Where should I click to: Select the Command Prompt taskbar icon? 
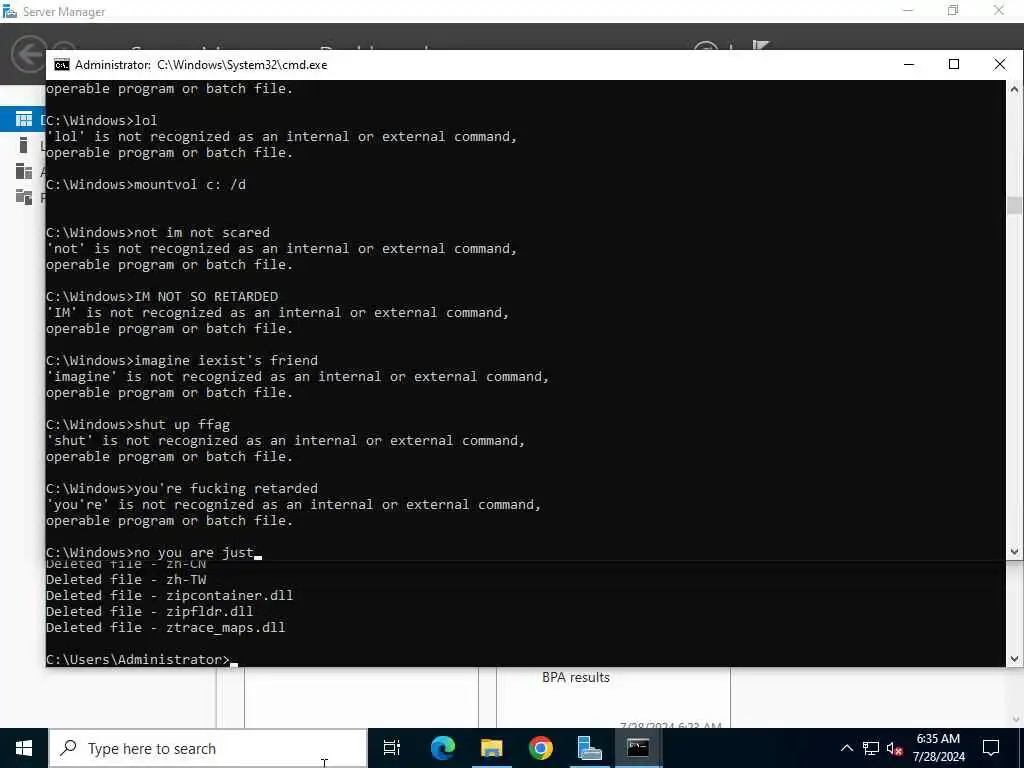[638, 748]
